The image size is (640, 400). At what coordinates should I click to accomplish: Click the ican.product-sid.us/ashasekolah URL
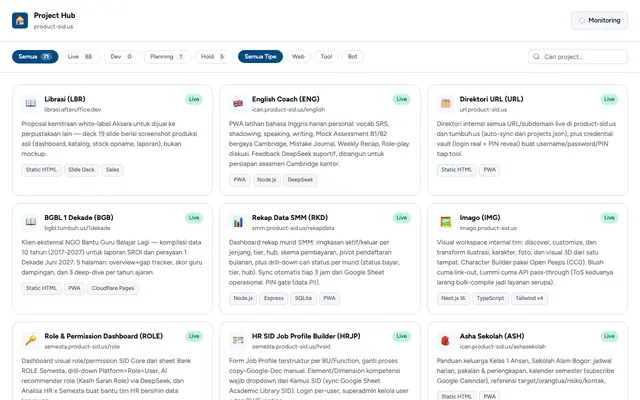click(x=503, y=346)
